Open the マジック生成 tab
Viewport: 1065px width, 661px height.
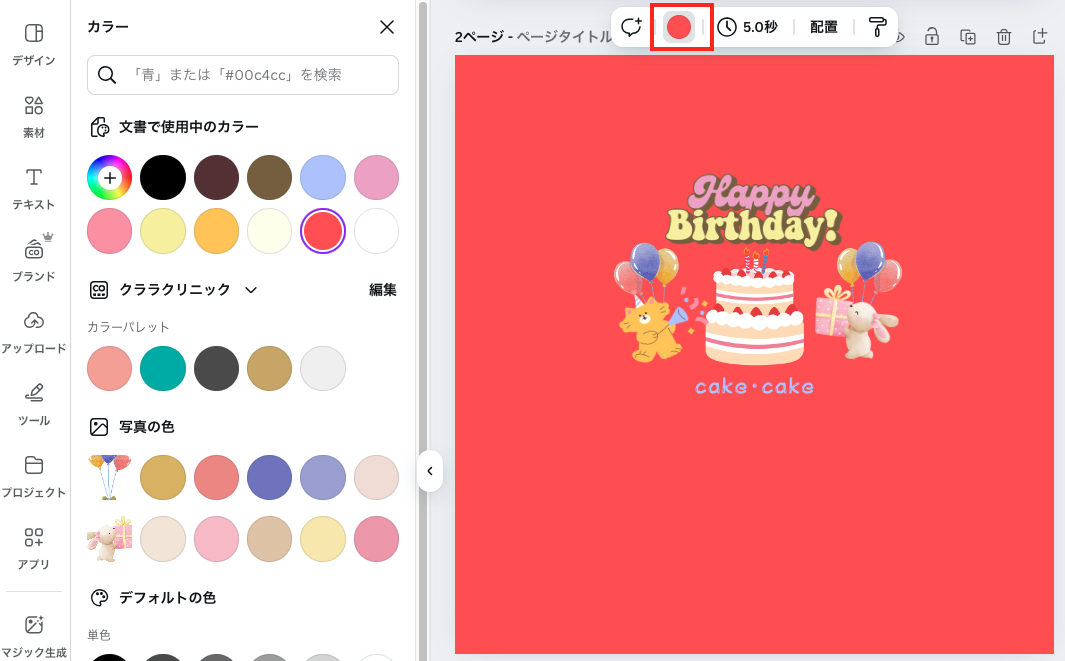click(x=34, y=636)
